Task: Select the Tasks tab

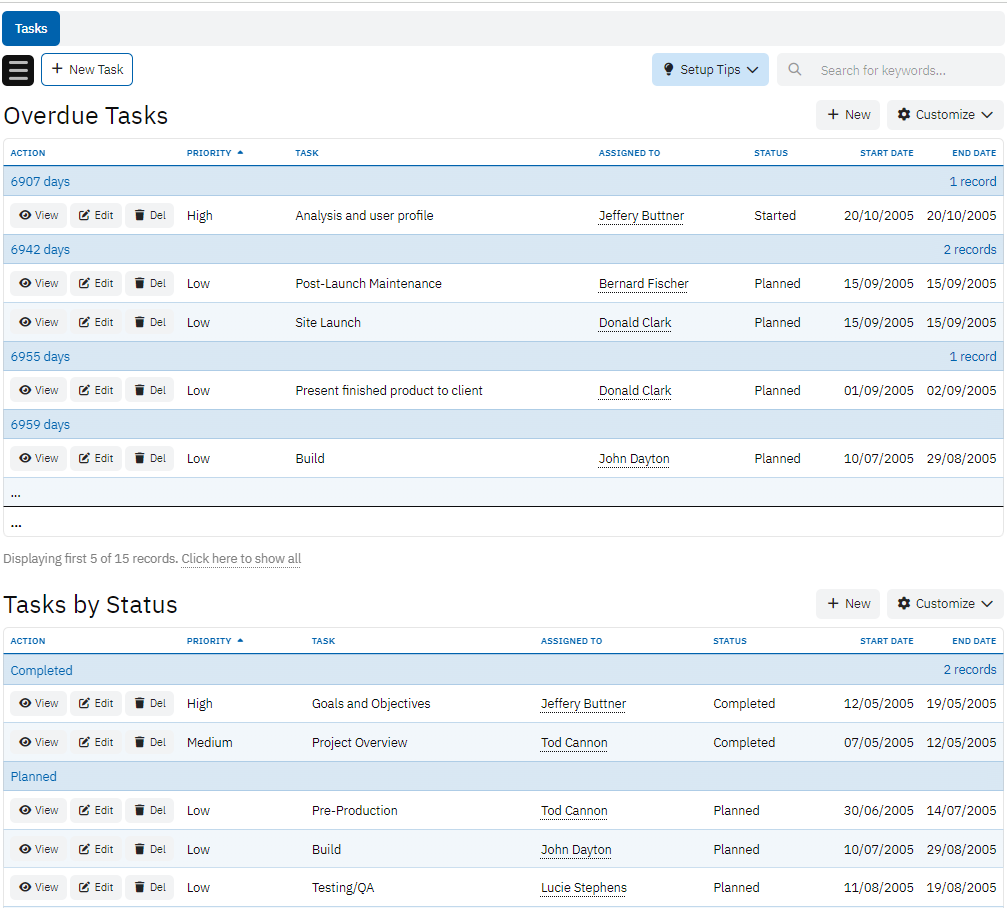Action: point(31,29)
